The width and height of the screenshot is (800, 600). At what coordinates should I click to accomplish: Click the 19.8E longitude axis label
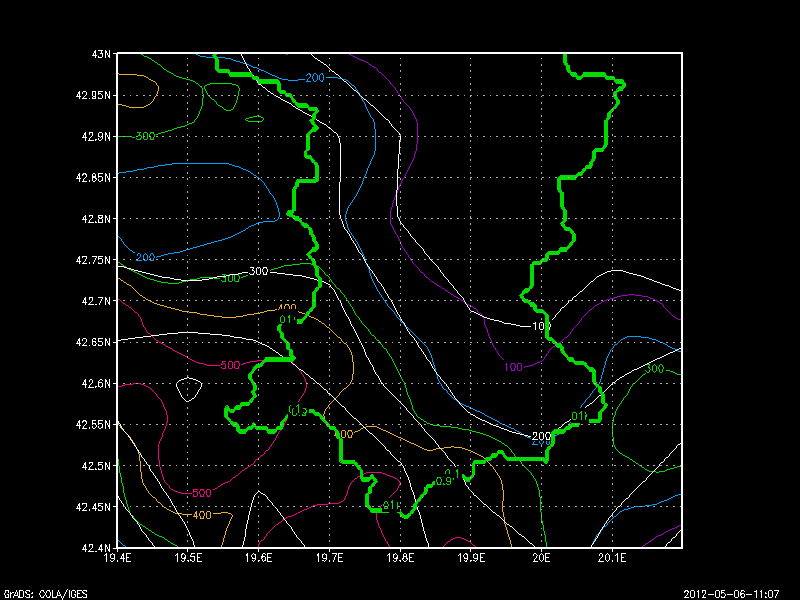tap(400, 558)
